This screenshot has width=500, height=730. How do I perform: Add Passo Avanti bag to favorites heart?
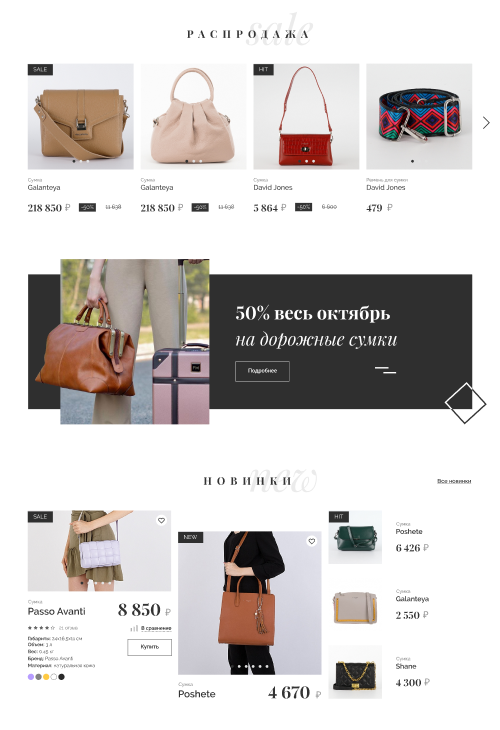click(x=161, y=520)
